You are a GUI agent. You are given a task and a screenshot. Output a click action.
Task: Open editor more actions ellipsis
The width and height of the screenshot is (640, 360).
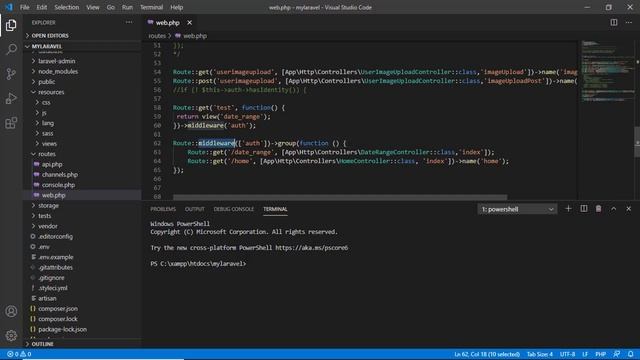click(629, 22)
